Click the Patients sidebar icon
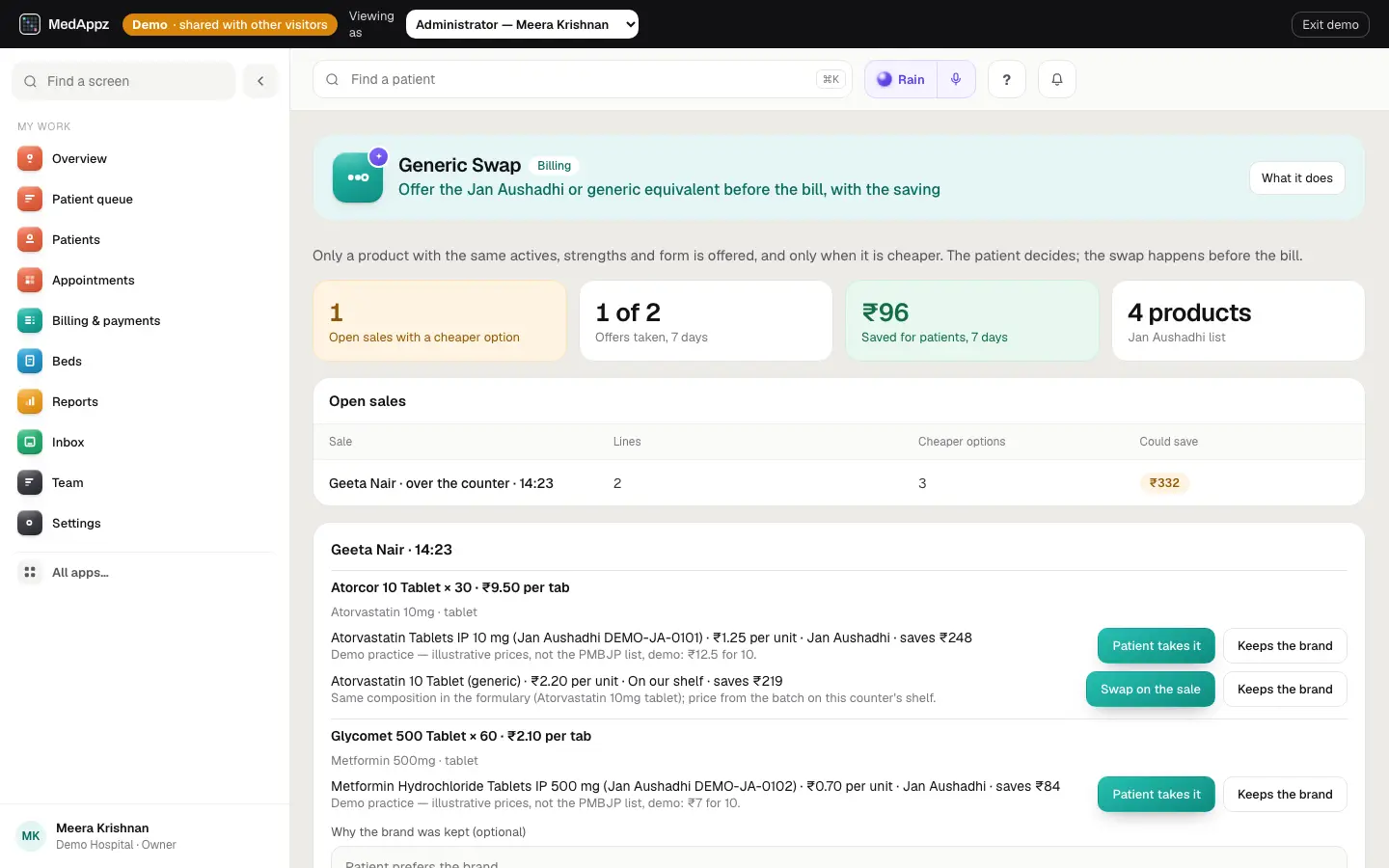1389x868 pixels. (x=30, y=239)
